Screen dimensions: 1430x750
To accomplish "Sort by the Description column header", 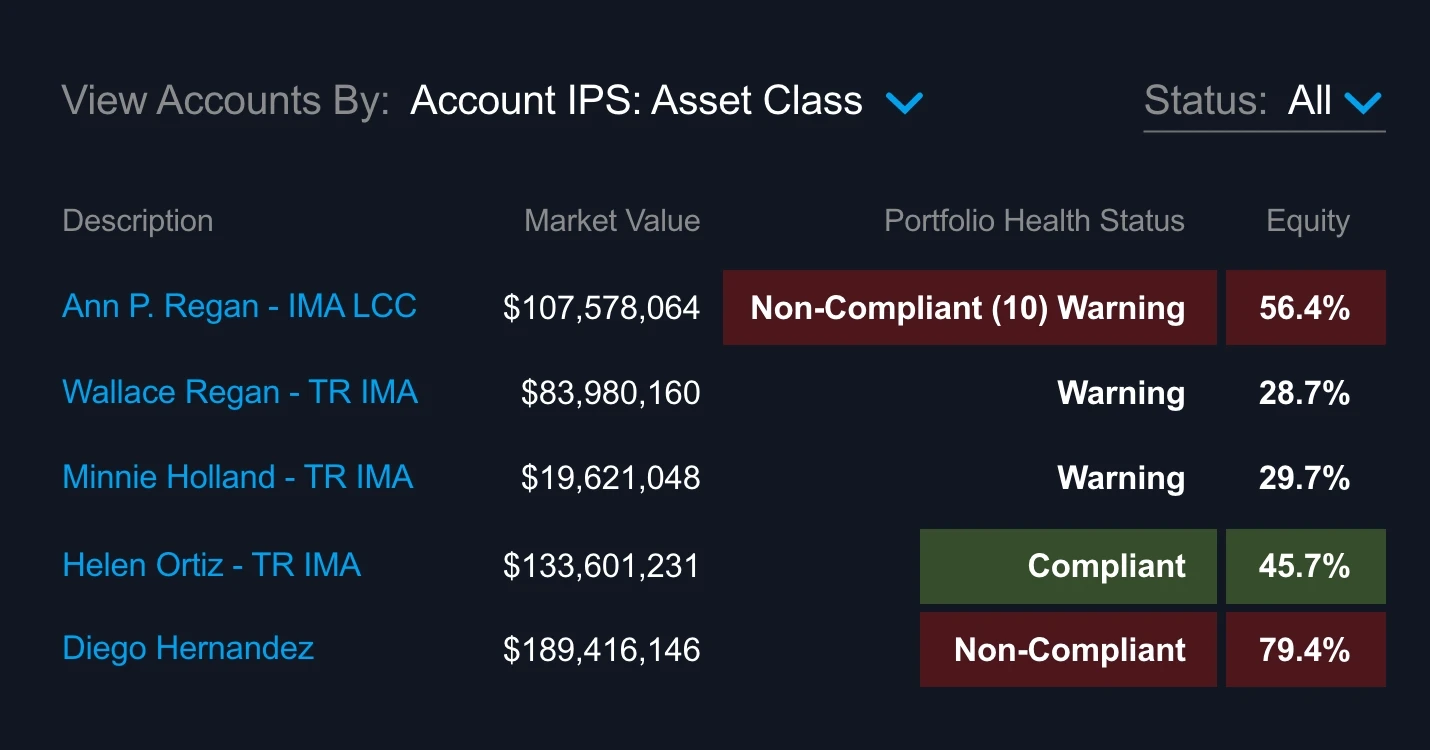I will (x=137, y=220).
